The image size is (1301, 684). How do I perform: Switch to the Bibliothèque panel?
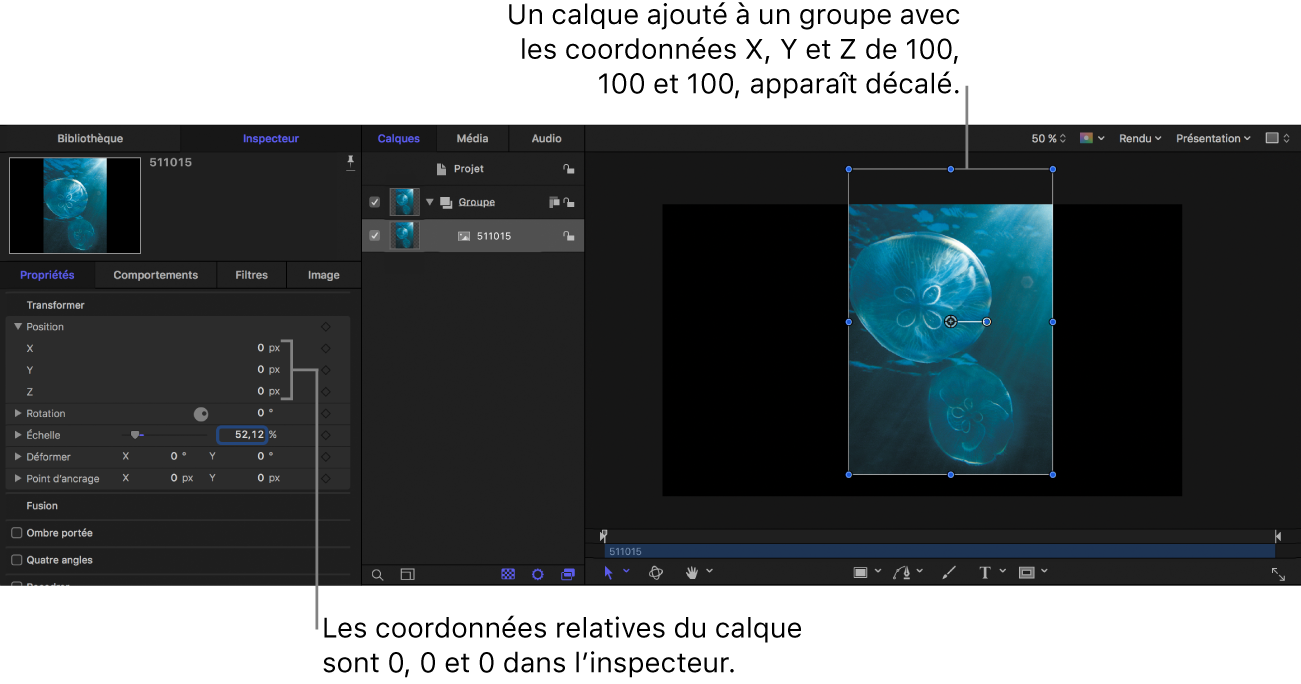point(89,138)
